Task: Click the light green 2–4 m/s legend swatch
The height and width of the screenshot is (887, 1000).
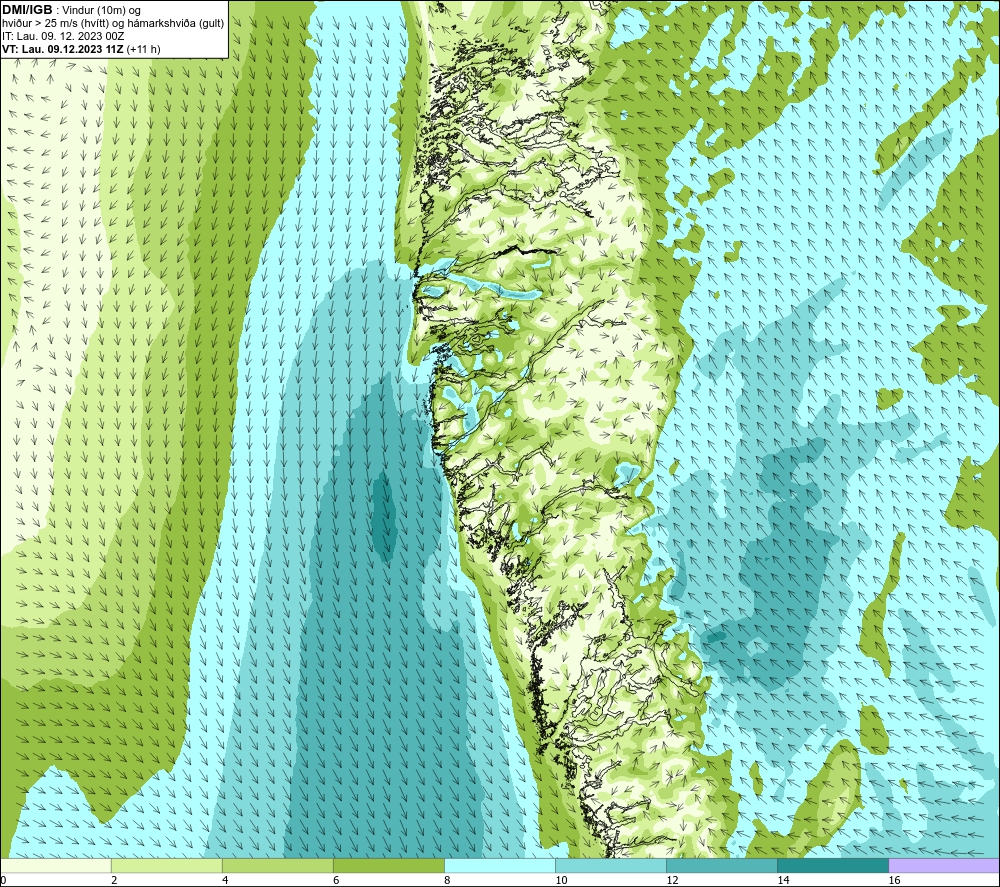Action: [167, 865]
